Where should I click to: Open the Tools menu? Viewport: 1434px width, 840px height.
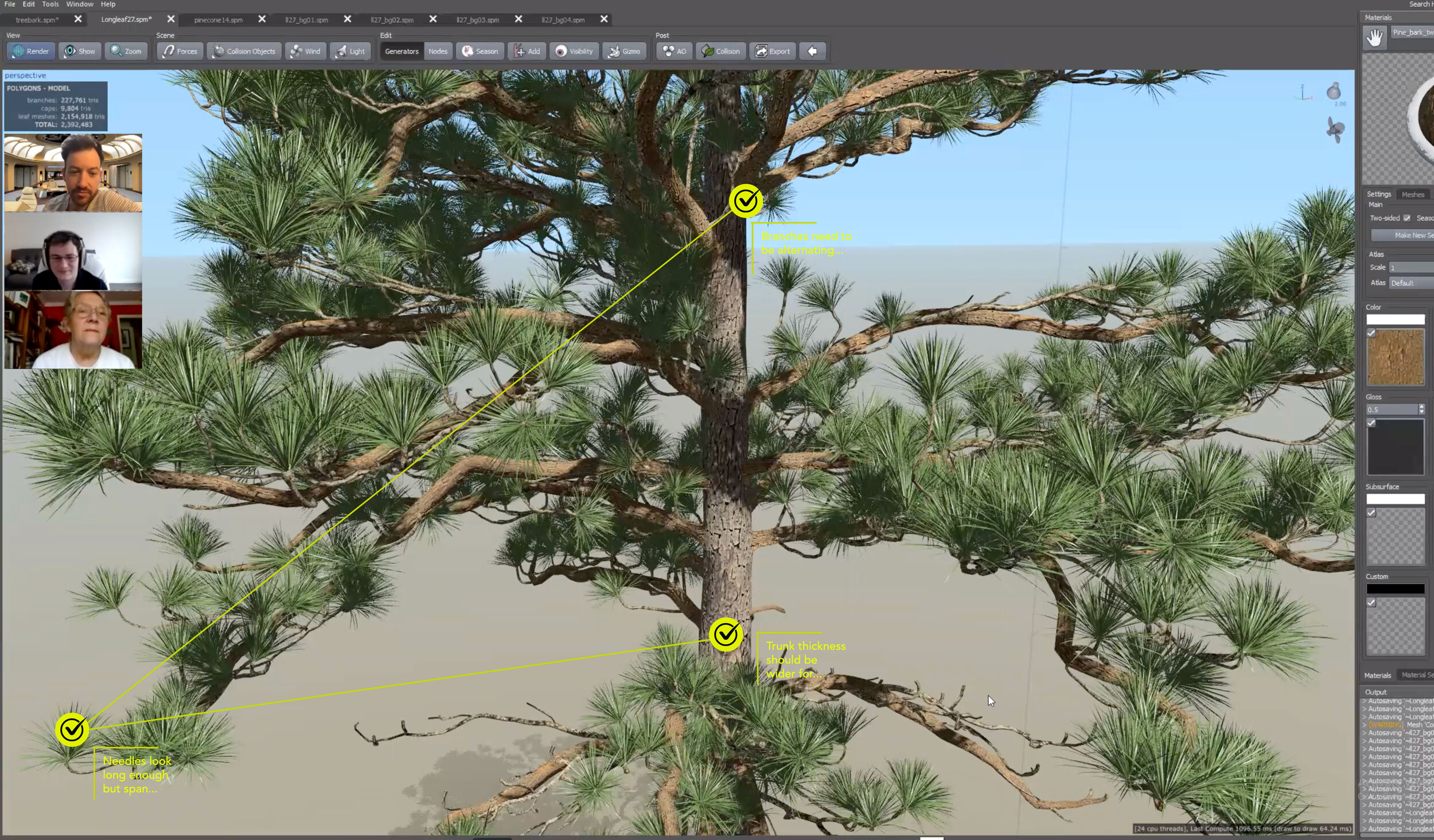(50, 4)
